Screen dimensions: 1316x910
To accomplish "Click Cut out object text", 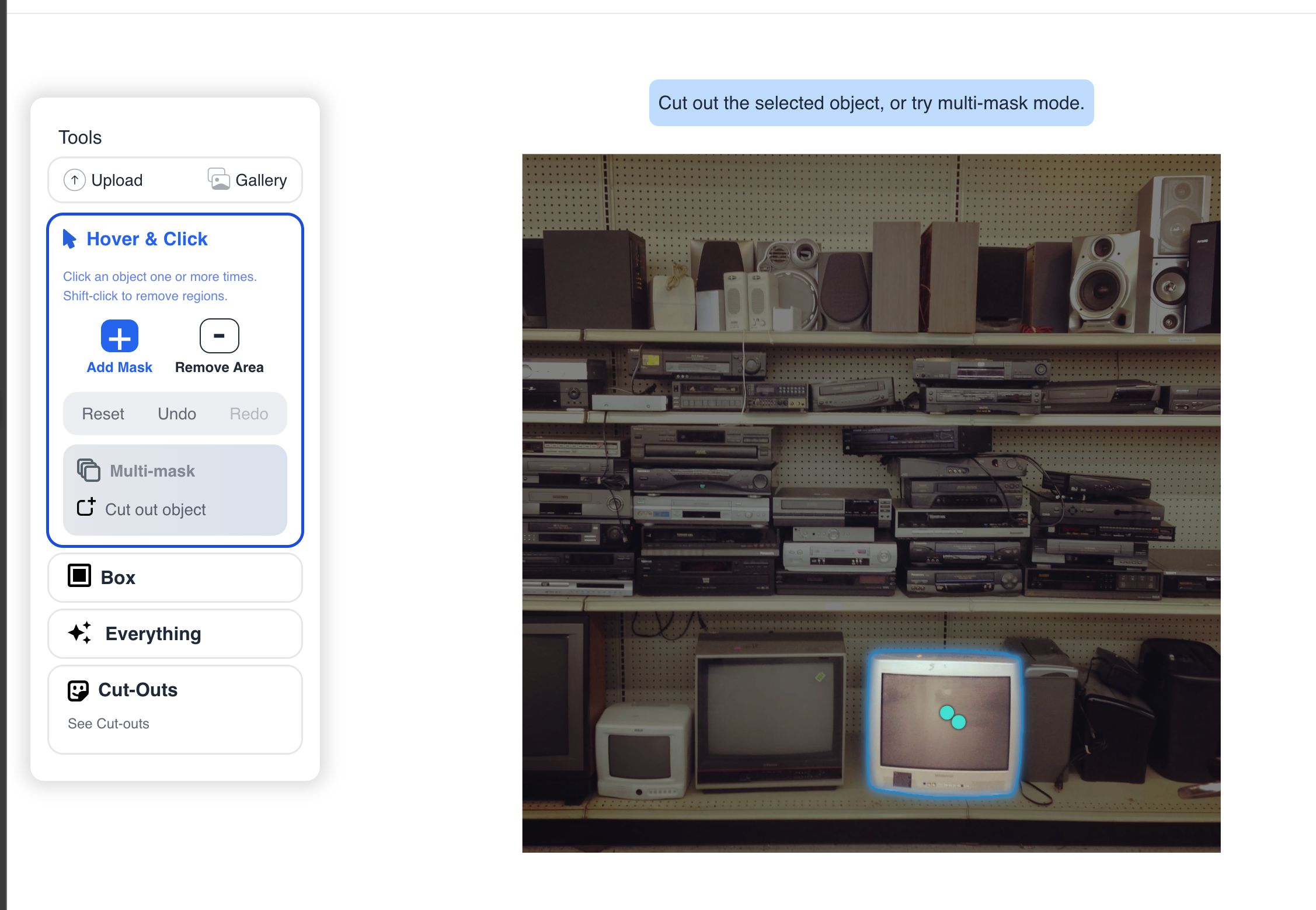I will [x=155, y=510].
